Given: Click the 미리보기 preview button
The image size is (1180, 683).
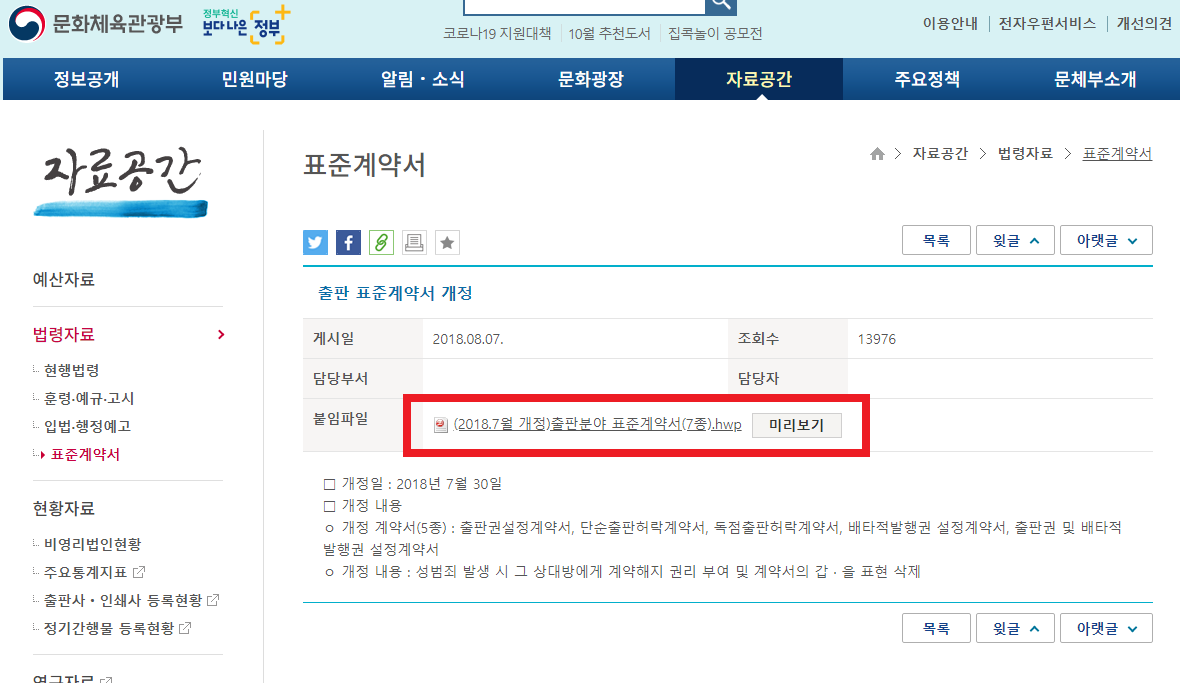Looking at the screenshot, I should pos(797,424).
